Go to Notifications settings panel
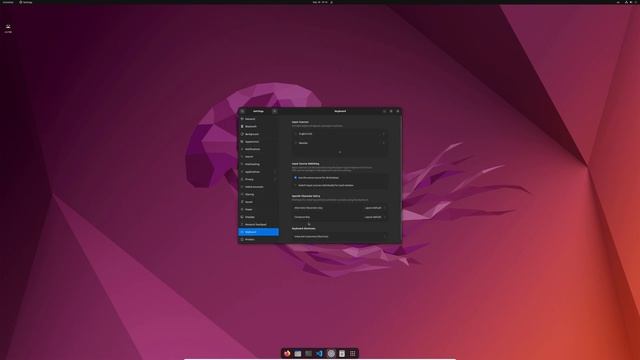 259,149
